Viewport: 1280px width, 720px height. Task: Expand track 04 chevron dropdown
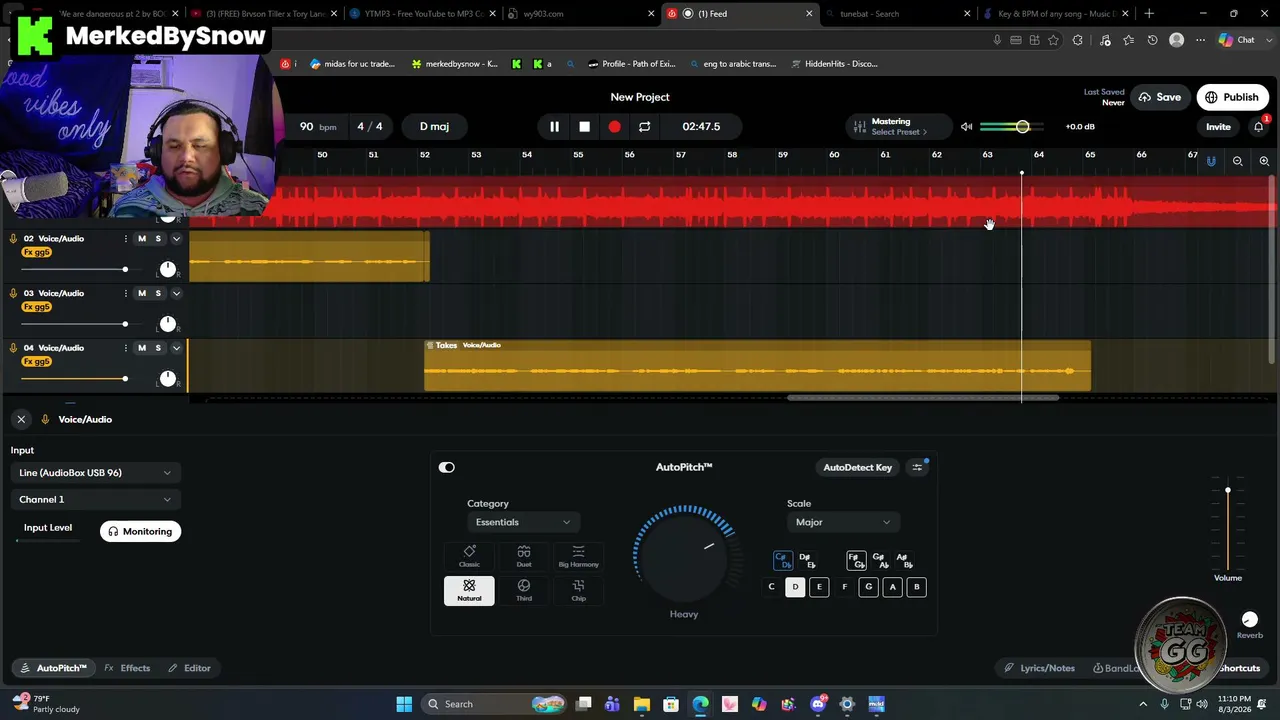(x=176, y=348)
